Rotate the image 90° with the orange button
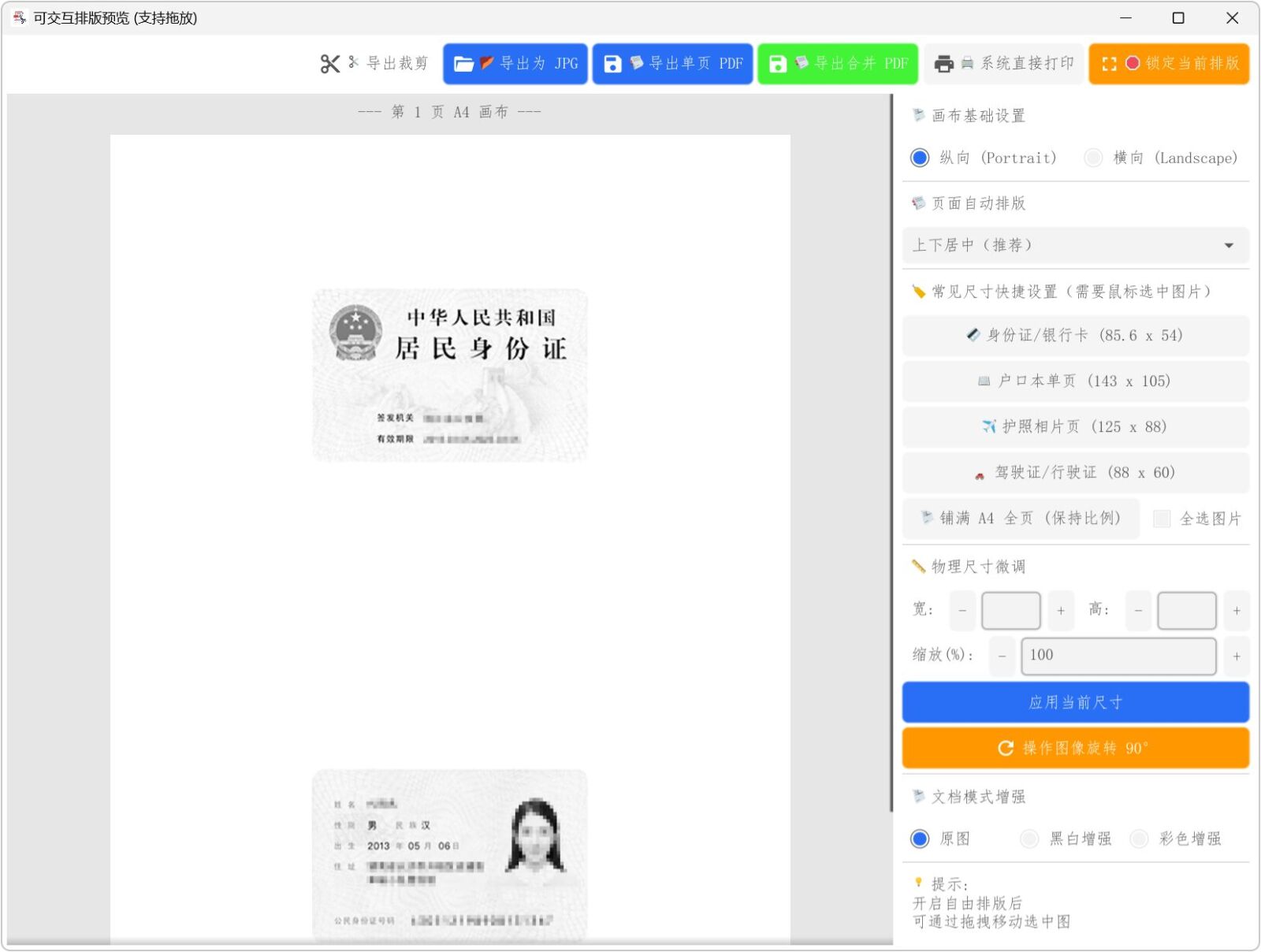The height and width of the screenshot is (952, 1261). point(1076,748)
